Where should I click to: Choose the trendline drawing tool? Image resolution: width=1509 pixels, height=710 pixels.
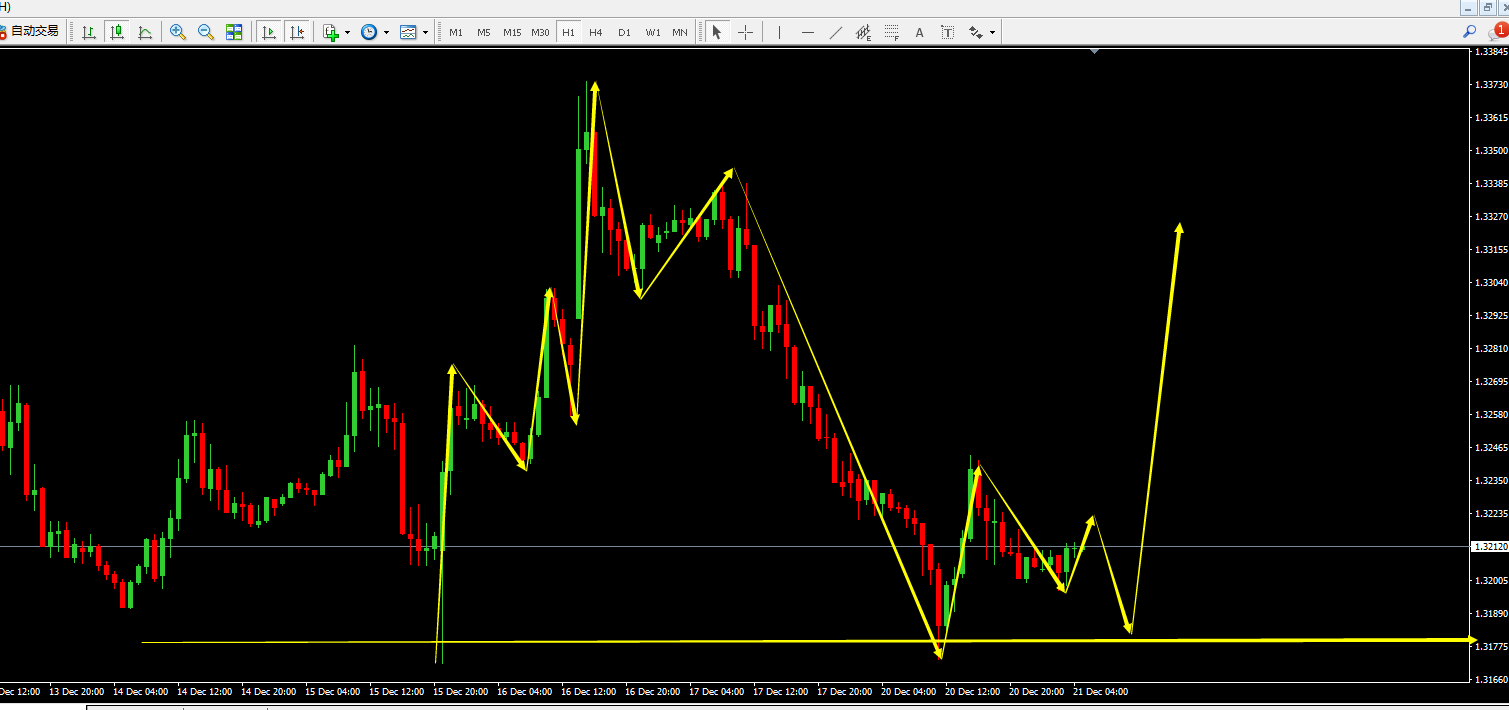[x=835, y=32]
